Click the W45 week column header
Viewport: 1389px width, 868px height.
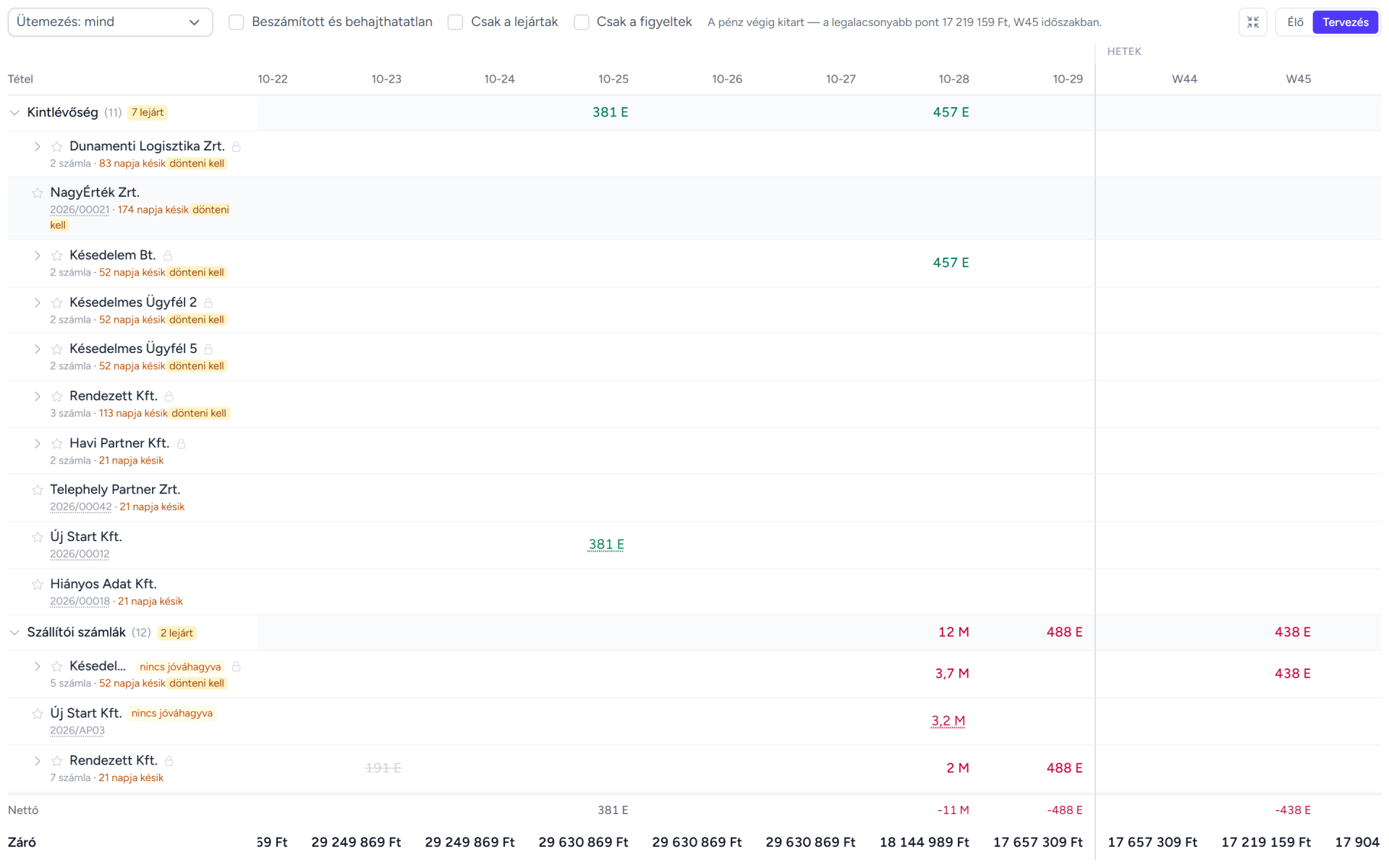tap(1298, 79)
